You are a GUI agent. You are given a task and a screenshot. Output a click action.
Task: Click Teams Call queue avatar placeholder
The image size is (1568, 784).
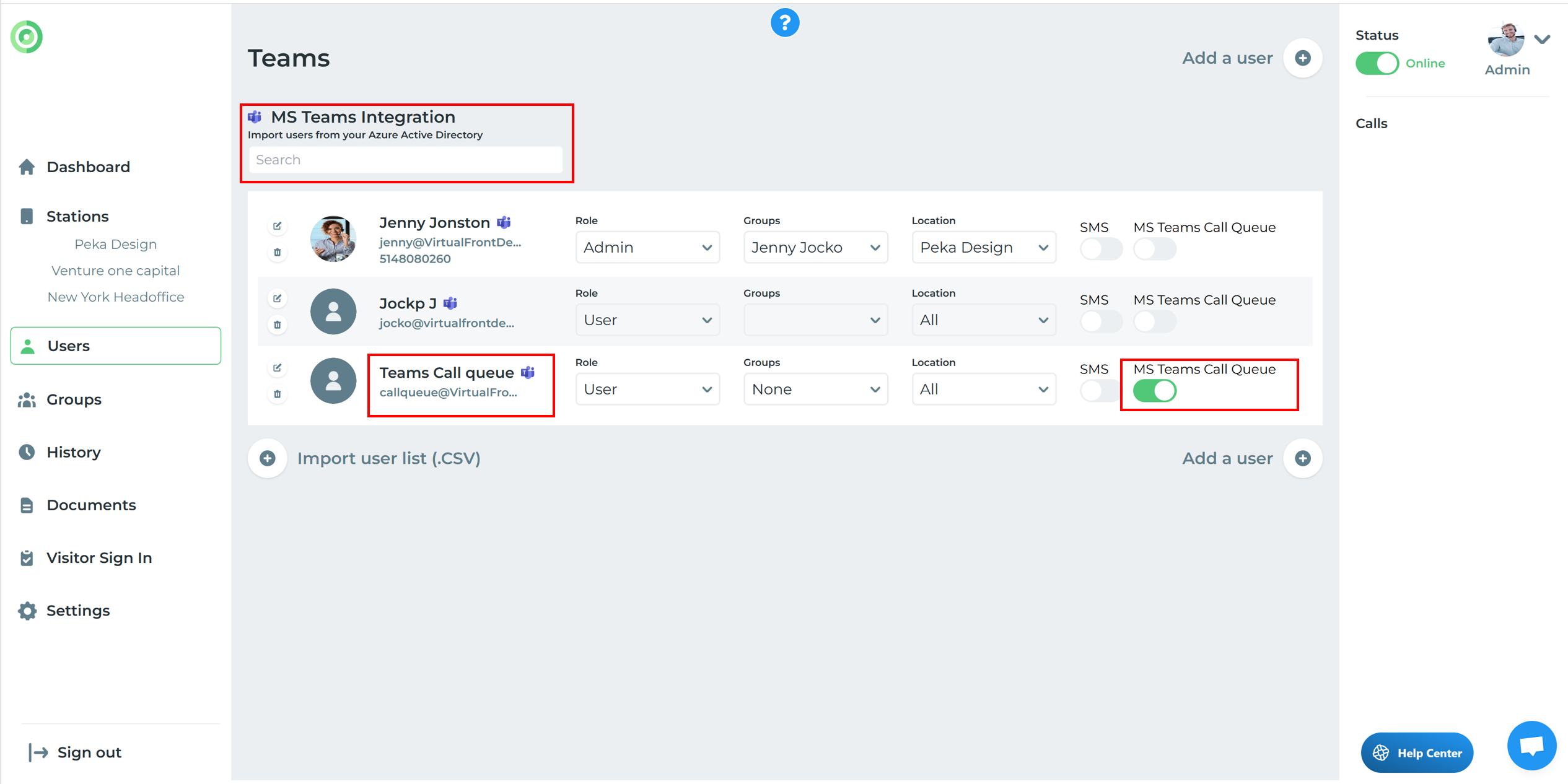(333, 381)
